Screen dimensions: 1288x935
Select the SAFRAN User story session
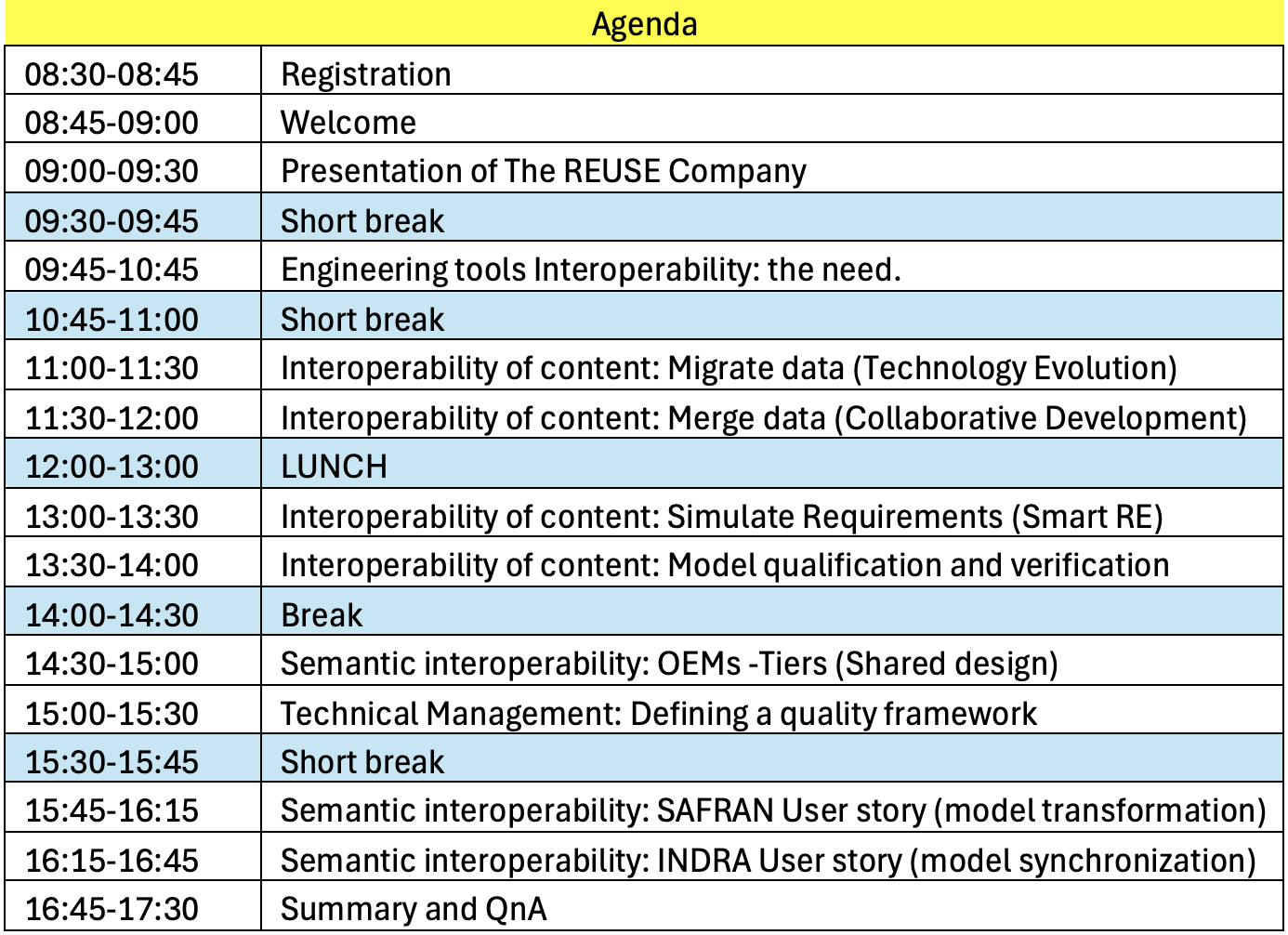[773, 810]
